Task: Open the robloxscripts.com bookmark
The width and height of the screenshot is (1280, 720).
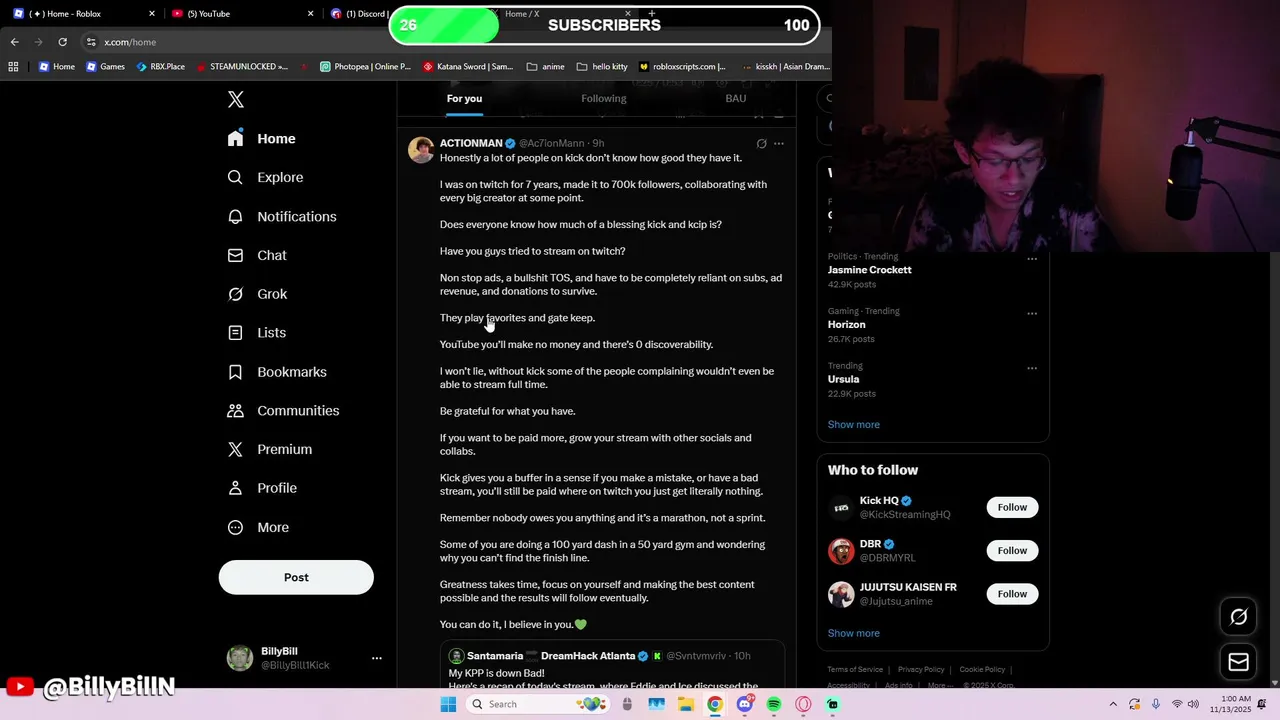Action: click(x=682, y=67)
